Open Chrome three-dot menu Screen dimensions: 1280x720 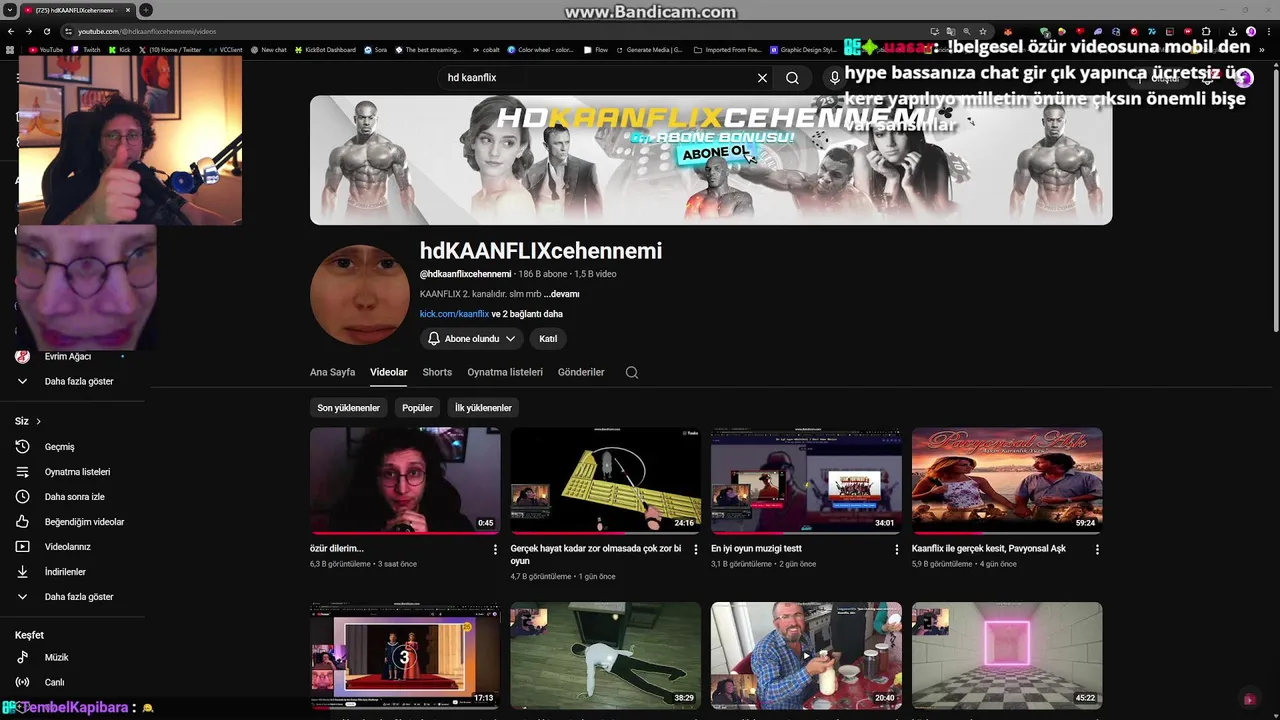click(x=1268, y=31)
